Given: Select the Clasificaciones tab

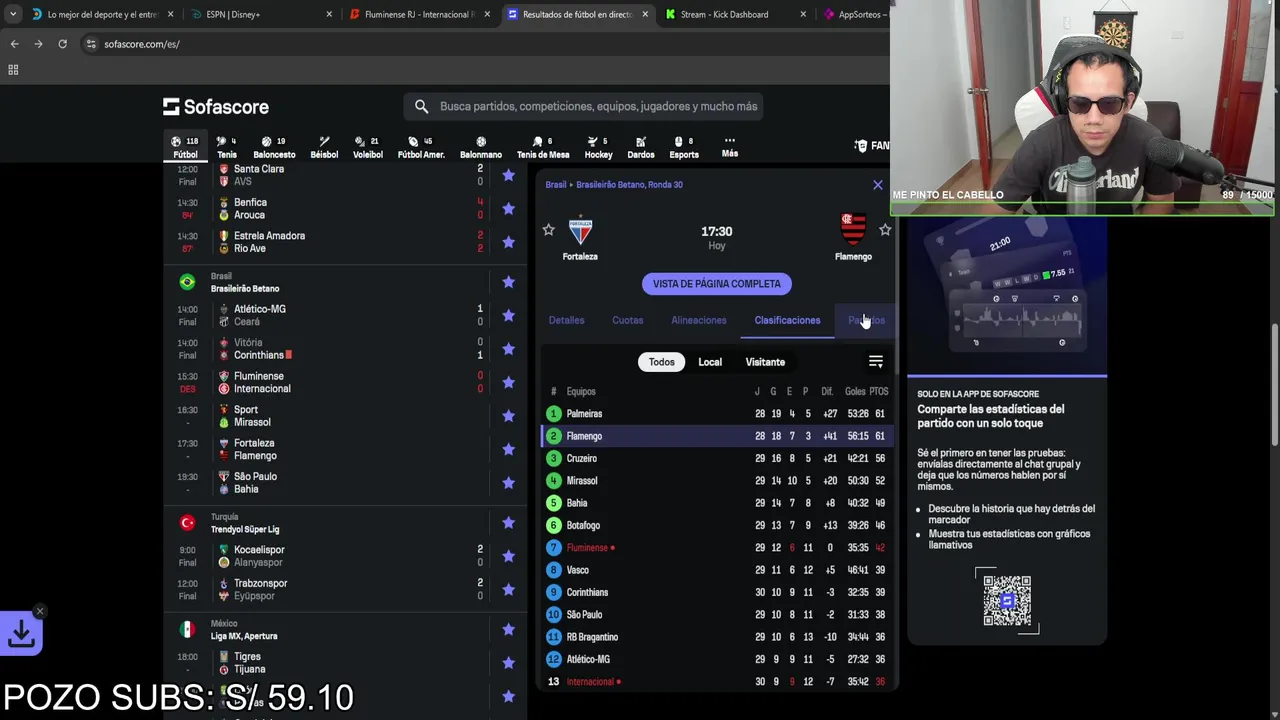Looking at the screenshot, I should (x=787, y=320).
